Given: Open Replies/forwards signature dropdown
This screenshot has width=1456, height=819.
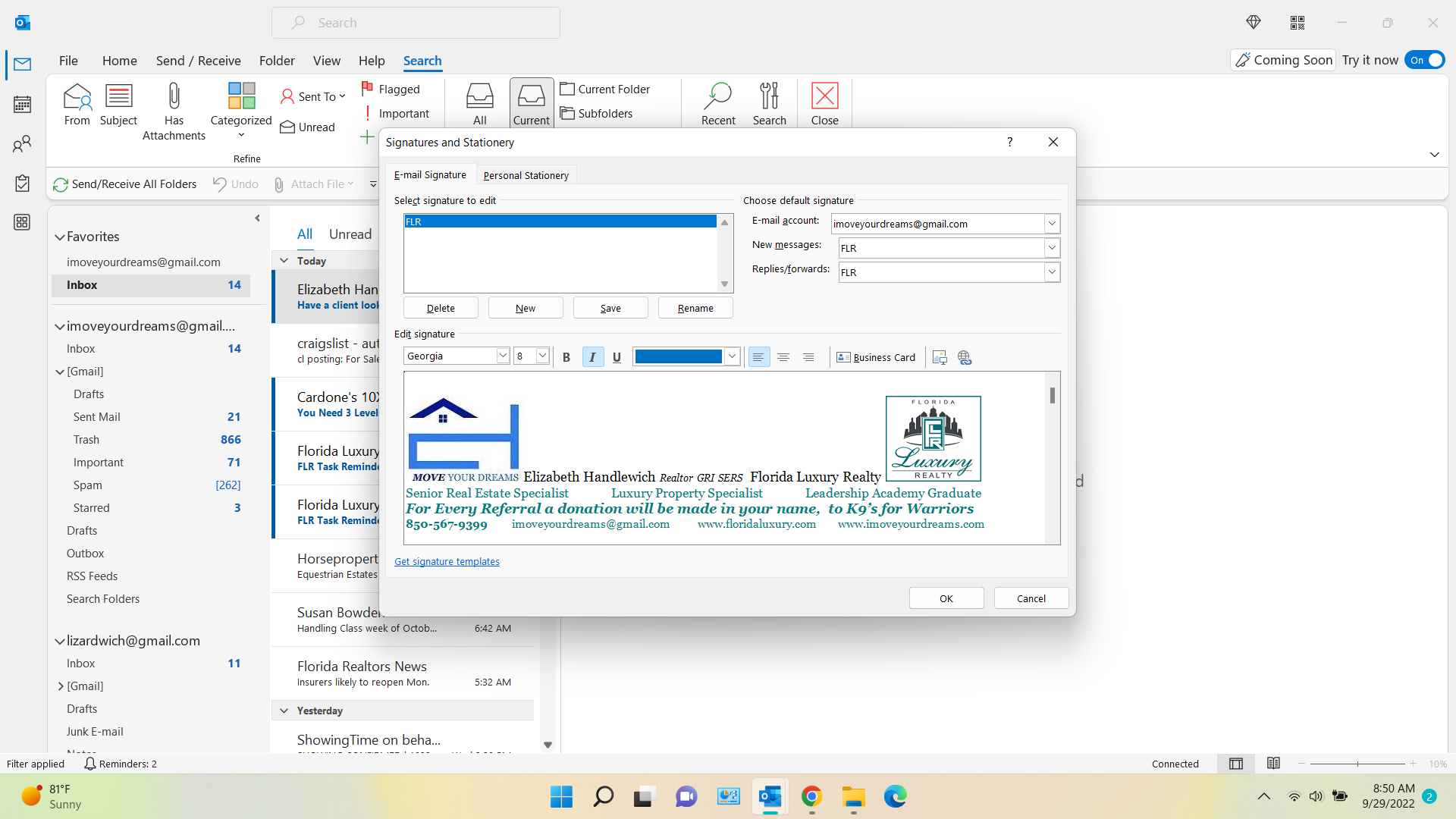Looking at the screenshot, I should pyautogui.click(x=1052, y=272).
